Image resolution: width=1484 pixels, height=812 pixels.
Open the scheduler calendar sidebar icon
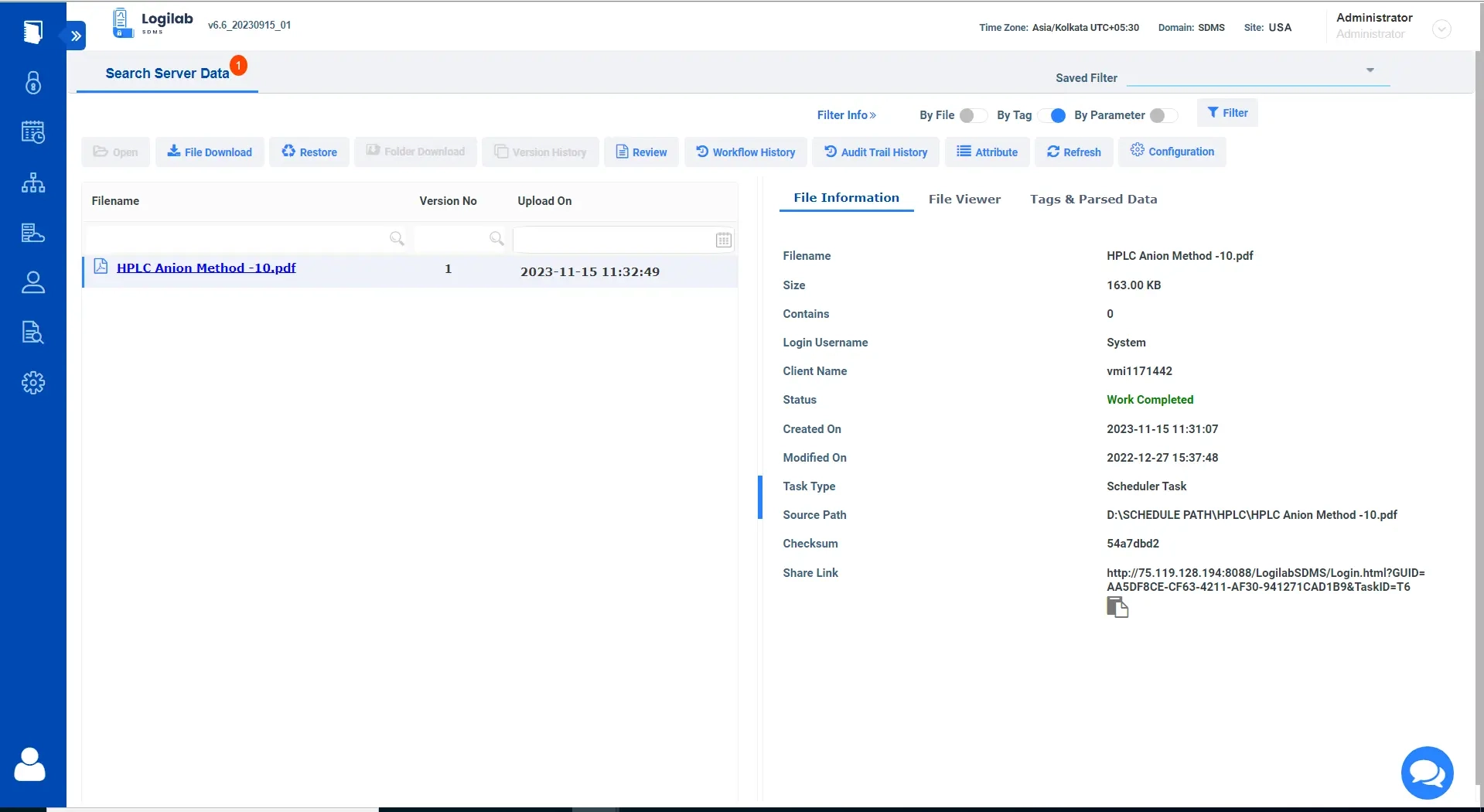pos(33,132)
